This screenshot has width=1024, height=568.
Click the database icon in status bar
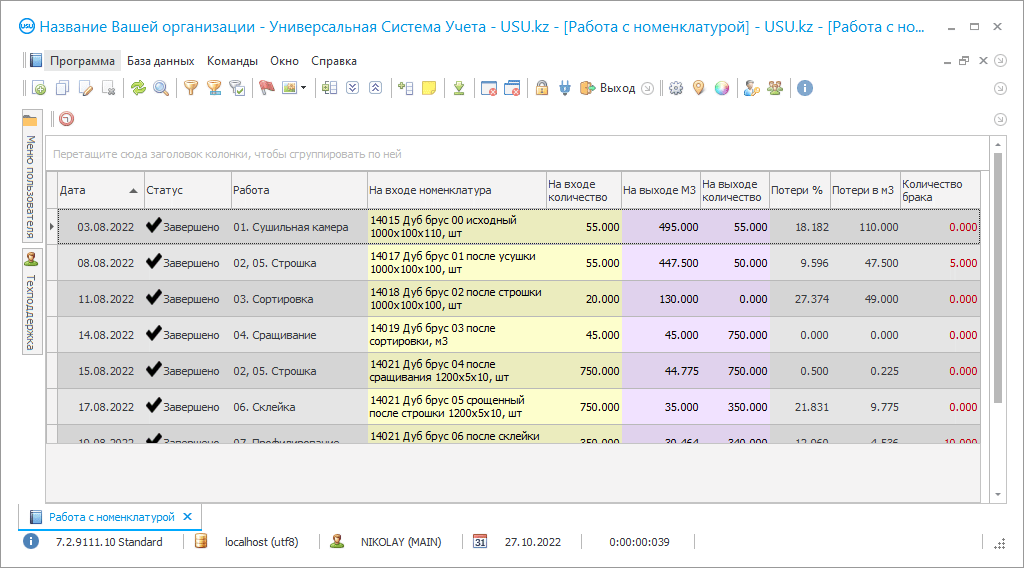201,541
